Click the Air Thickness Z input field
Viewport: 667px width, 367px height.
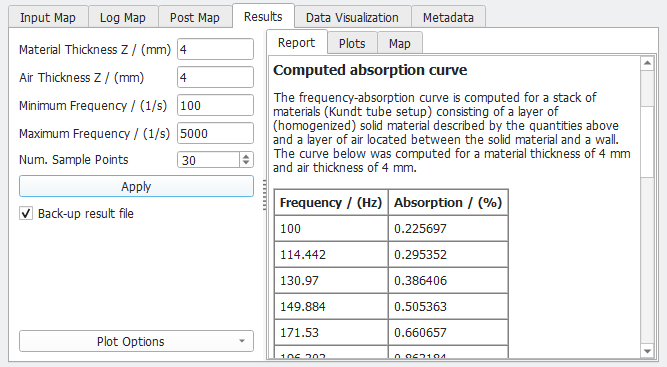215,77
